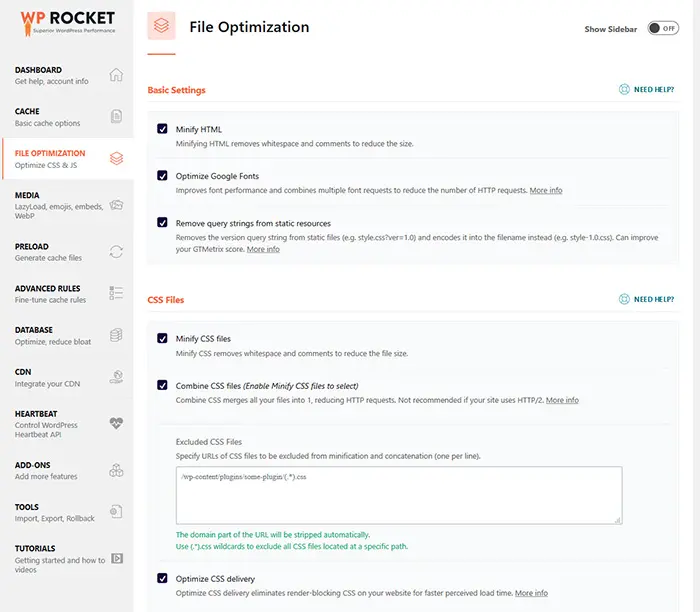Screen dimensions: 700x612
Task: Click lifebuoy icon beside CSS Files Need Help
Action: (624, 299)
